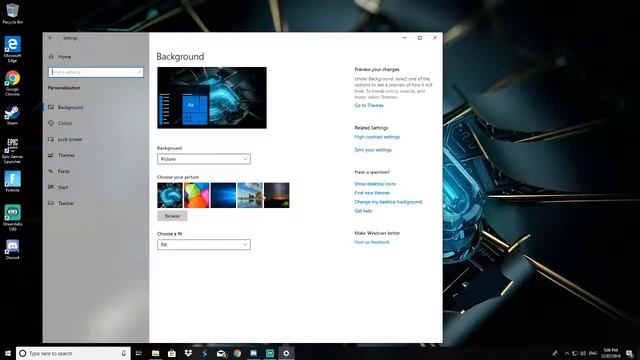Screen dimensions: 640x360
Task: Open the Taskbar settings page
Action: (x=61, y=203)
